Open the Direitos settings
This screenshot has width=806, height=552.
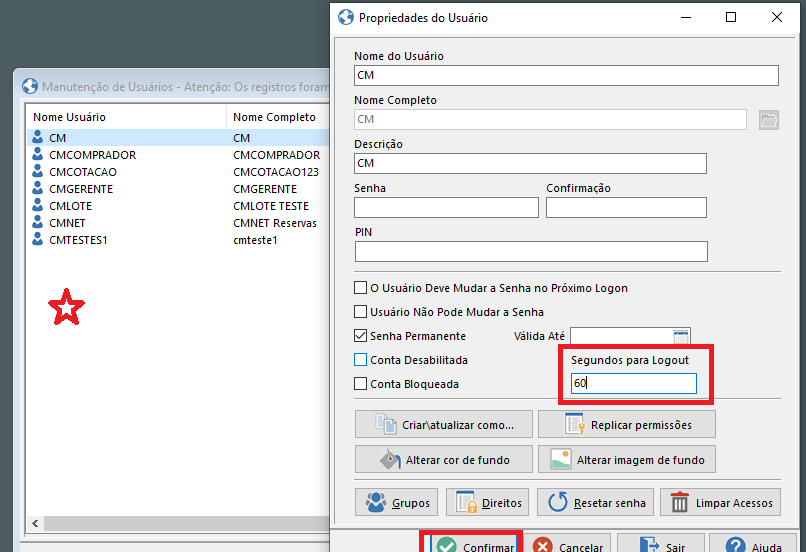487,502
